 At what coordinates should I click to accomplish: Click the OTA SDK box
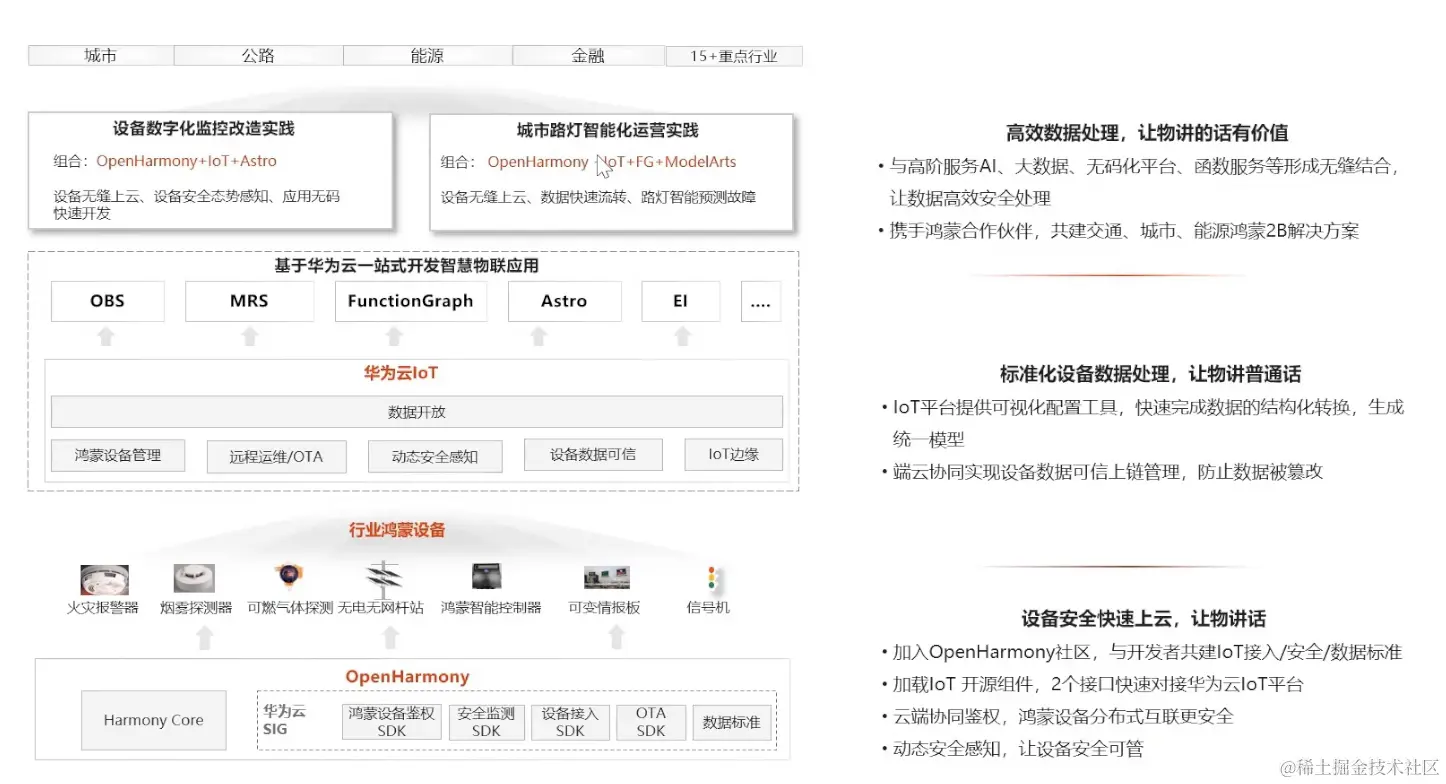[651, 722]
